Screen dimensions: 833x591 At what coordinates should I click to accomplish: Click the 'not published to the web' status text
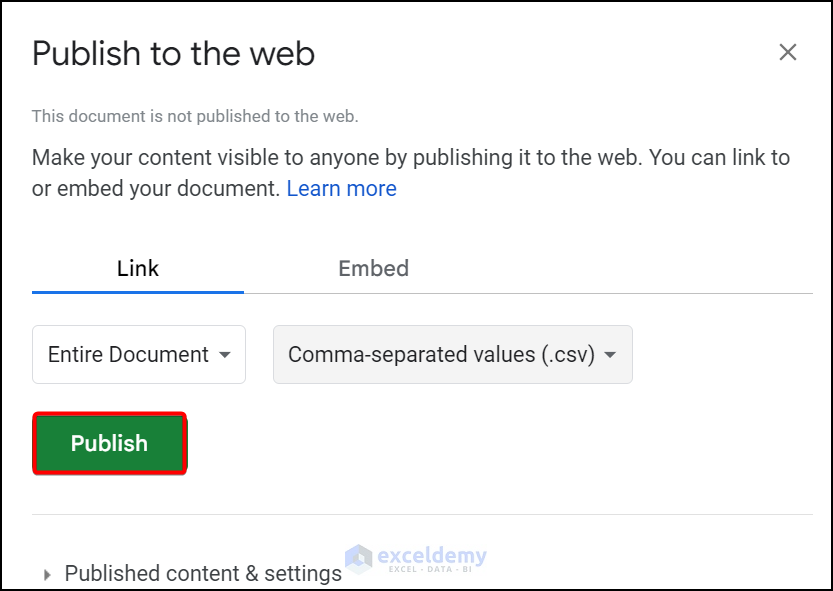click(x=194, y=116)
